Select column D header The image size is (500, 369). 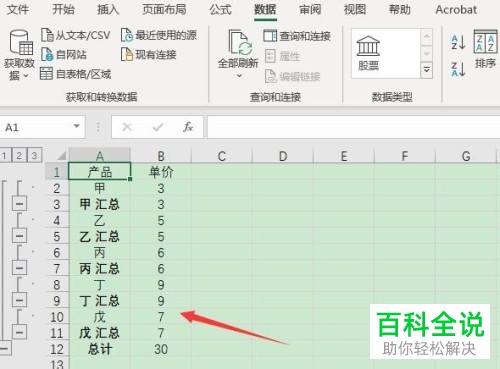[283, 156]
